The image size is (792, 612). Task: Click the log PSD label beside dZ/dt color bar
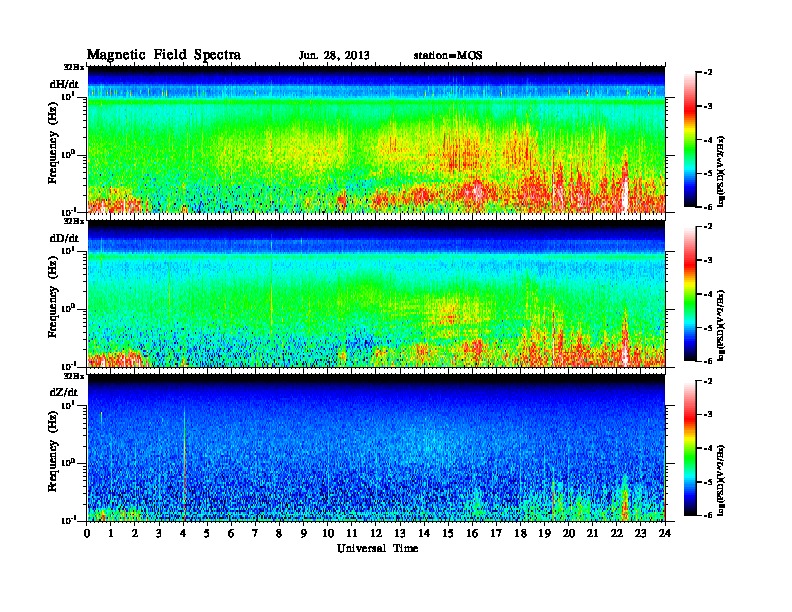722,481
